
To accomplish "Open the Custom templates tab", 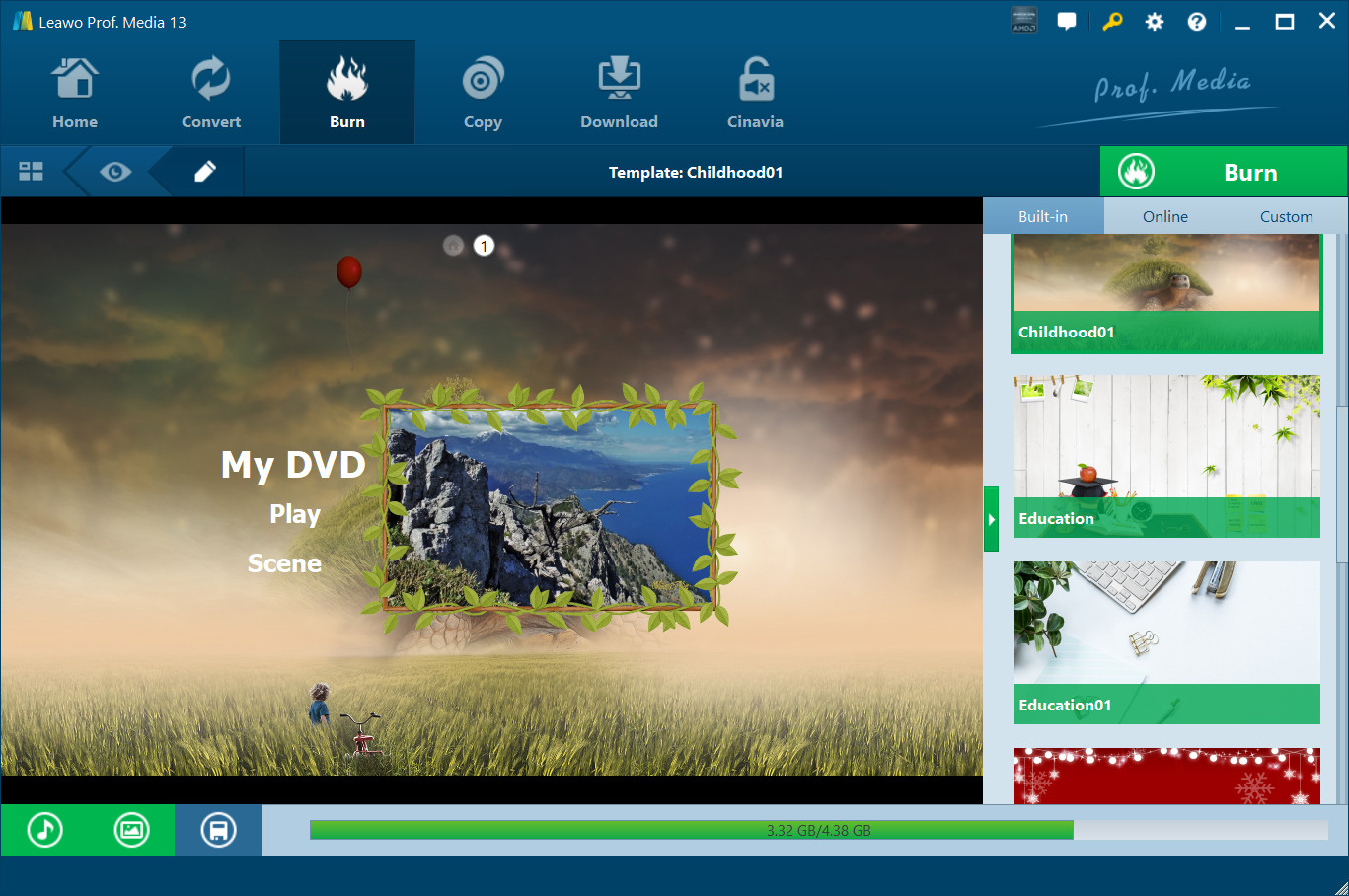I will pos(1286,216).
